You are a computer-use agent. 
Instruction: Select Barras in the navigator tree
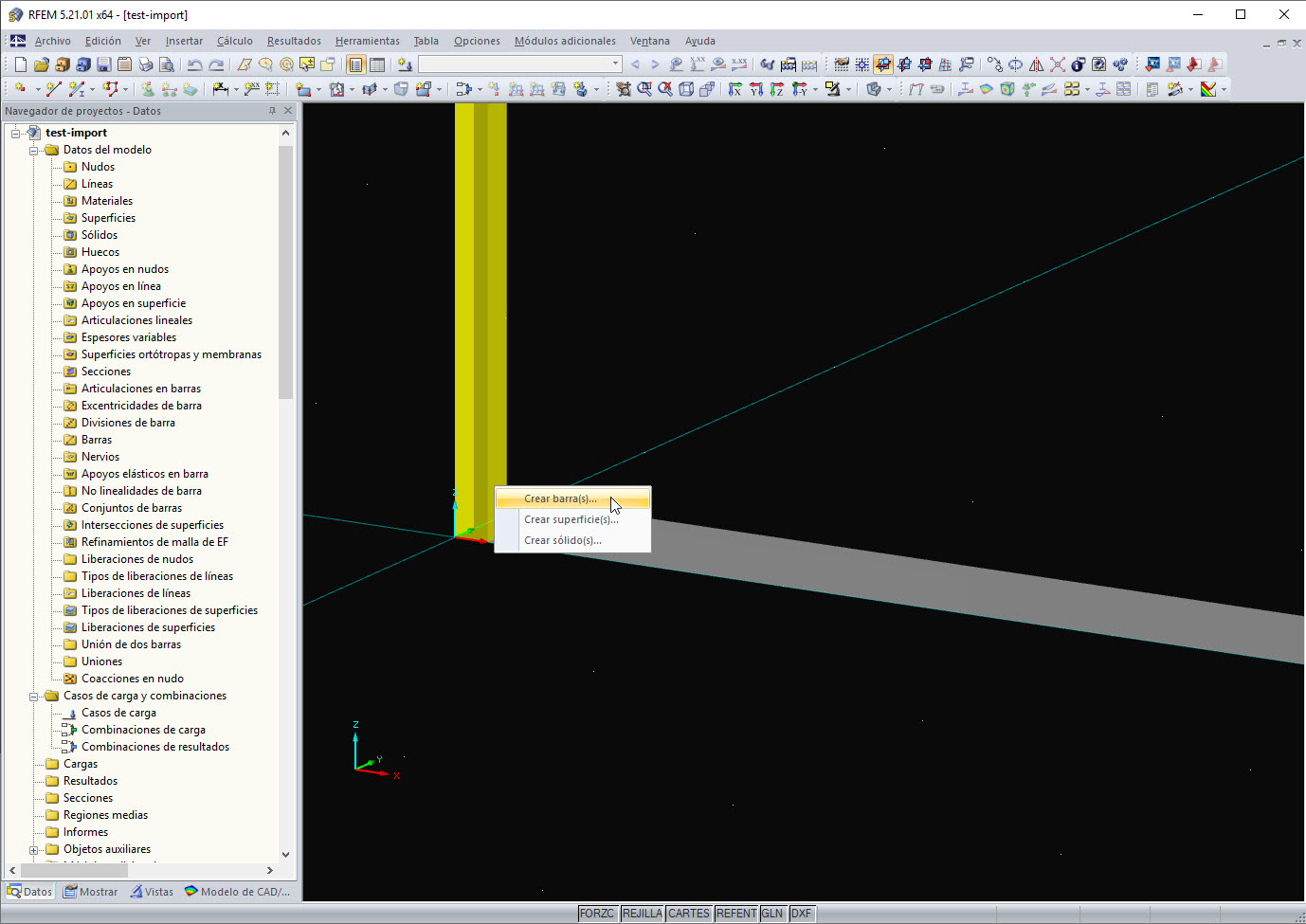(x=96, y=440)
